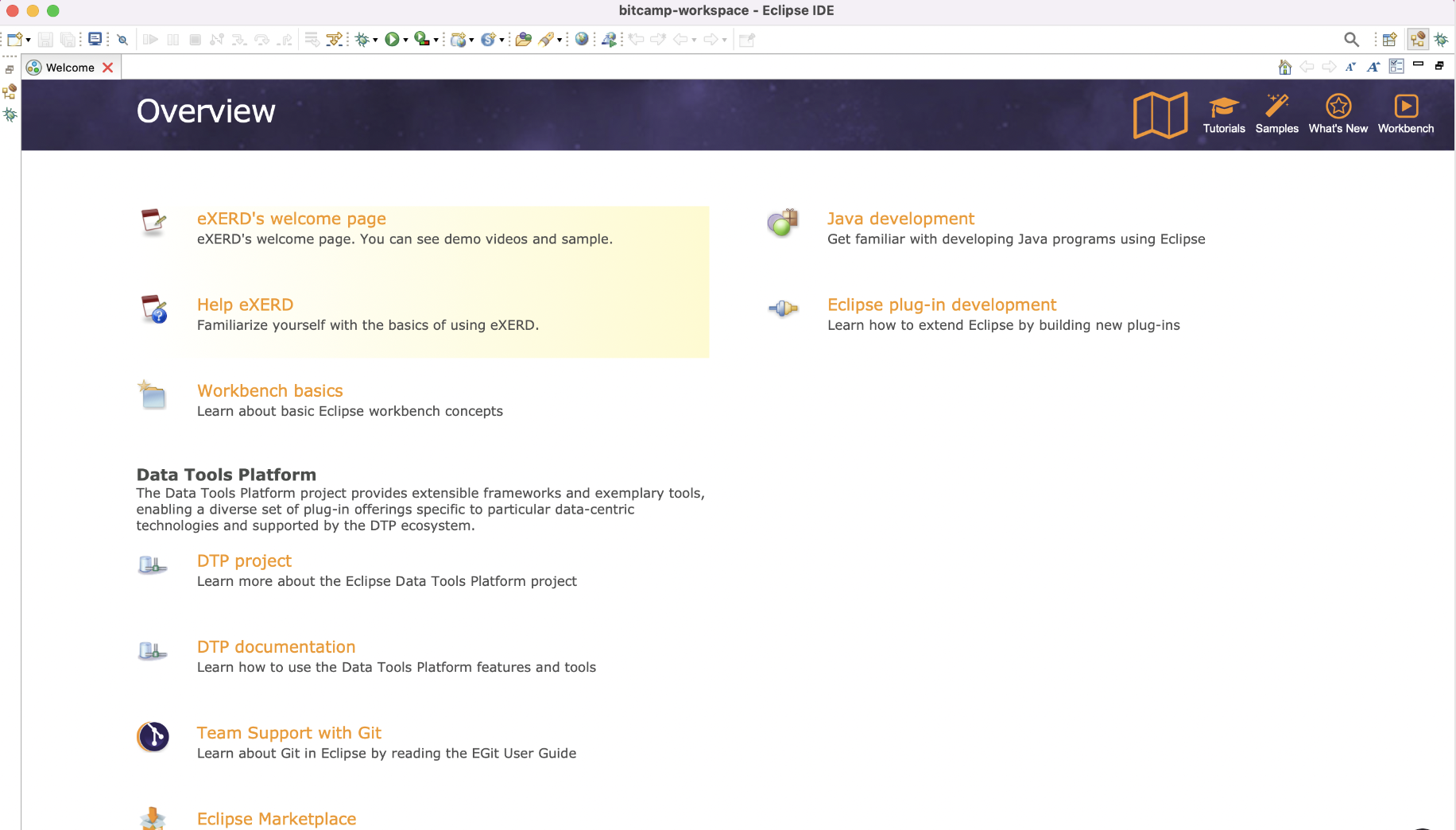
Task: Maximize the Welcome view
Action: click(1439, 65)
